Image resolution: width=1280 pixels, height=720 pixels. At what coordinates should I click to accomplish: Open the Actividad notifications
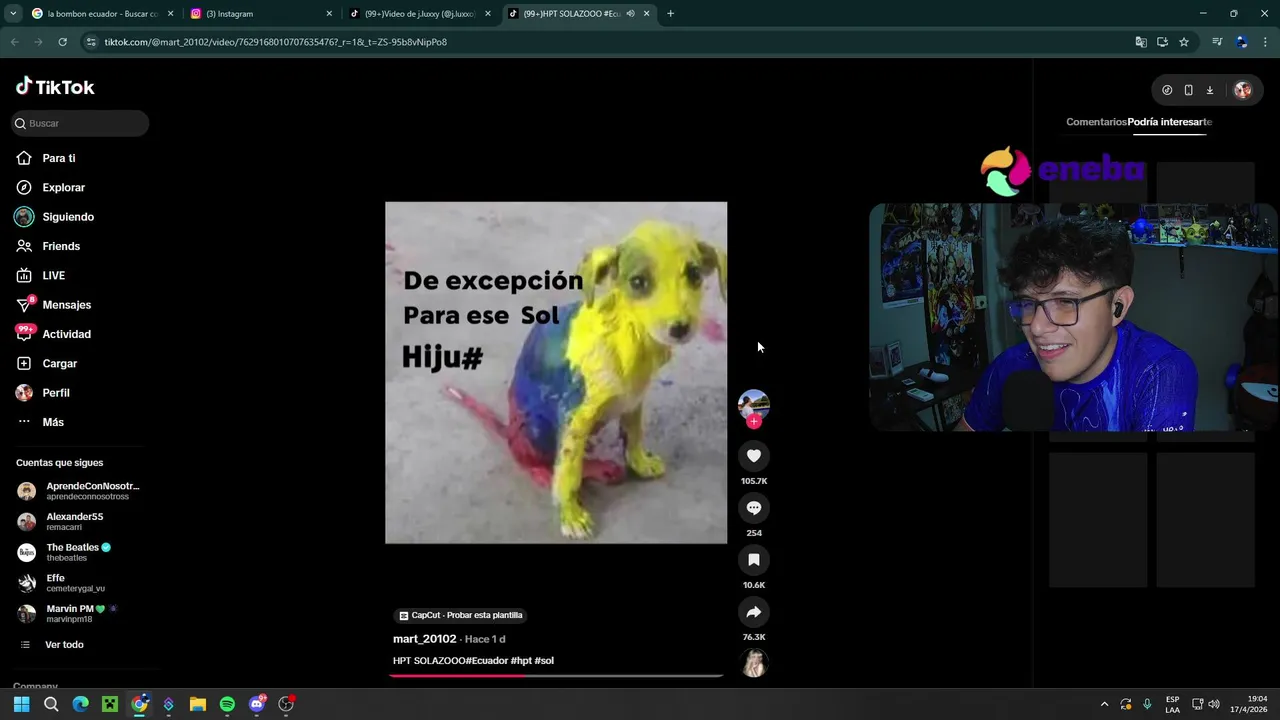point(66,334)
